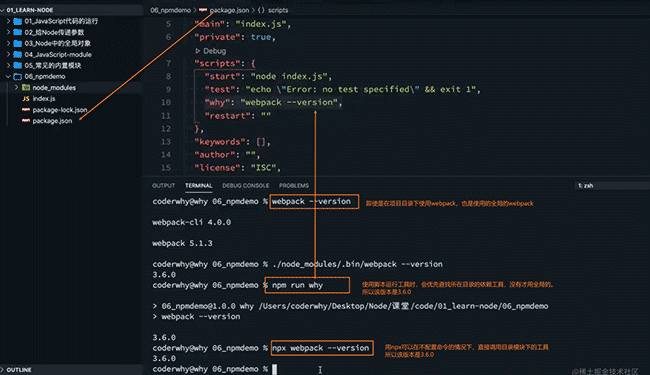
Task: Click the 06_npmdemo breadcrumb segment
Action: coord(170,10)
